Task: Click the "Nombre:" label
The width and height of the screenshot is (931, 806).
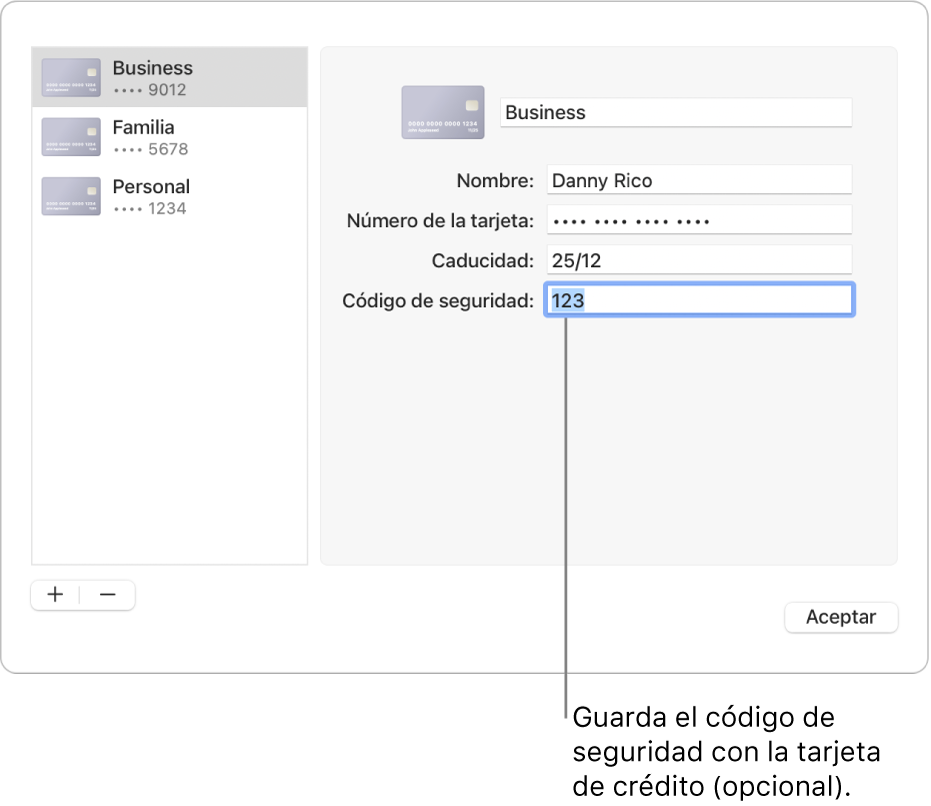Action: point(495,181)
